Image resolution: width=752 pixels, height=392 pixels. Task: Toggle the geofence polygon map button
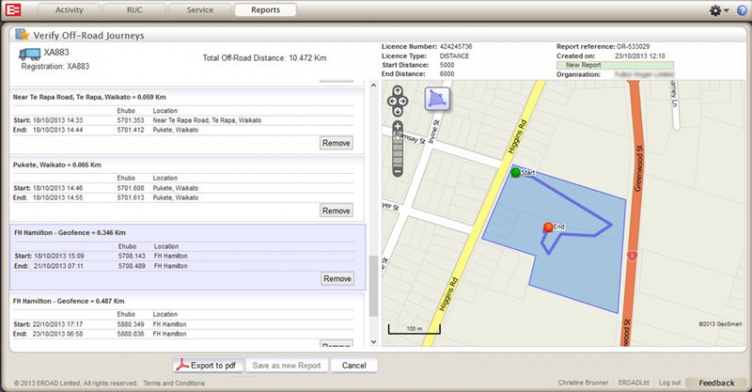pos(437,99)
